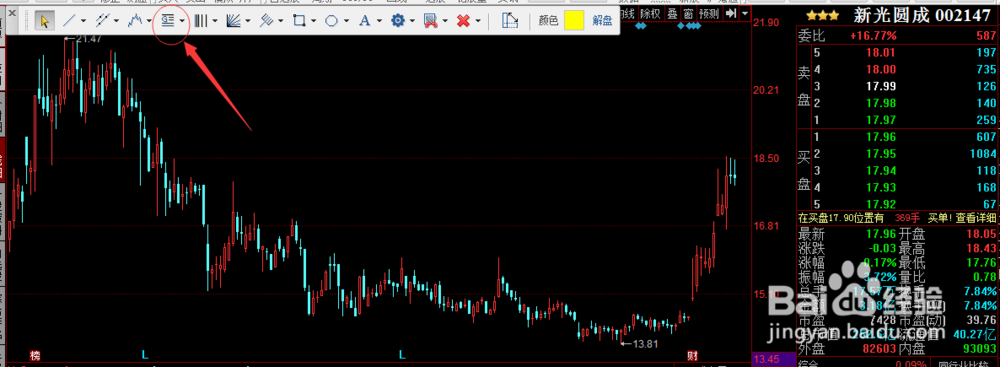The height and width of the screenshot is (367, 1000).
Task: Switch to the 除权 tab
Action: tap(650, 13)
